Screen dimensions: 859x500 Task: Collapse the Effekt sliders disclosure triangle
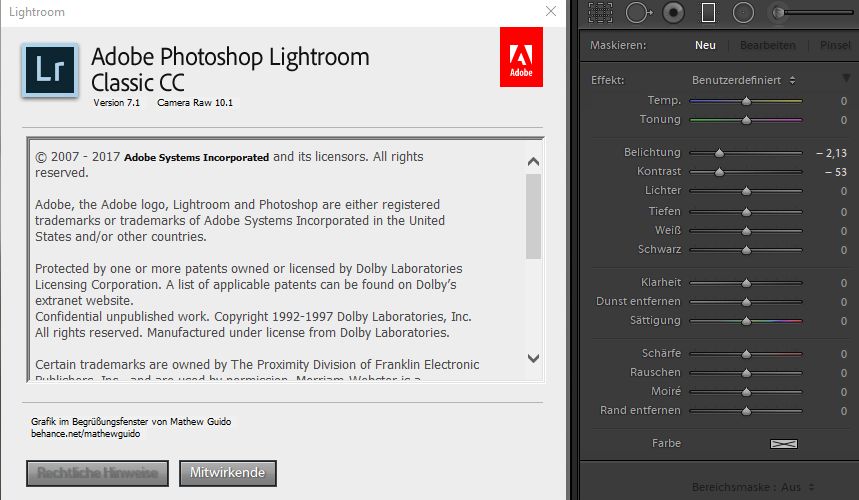(x=846, y=79)
